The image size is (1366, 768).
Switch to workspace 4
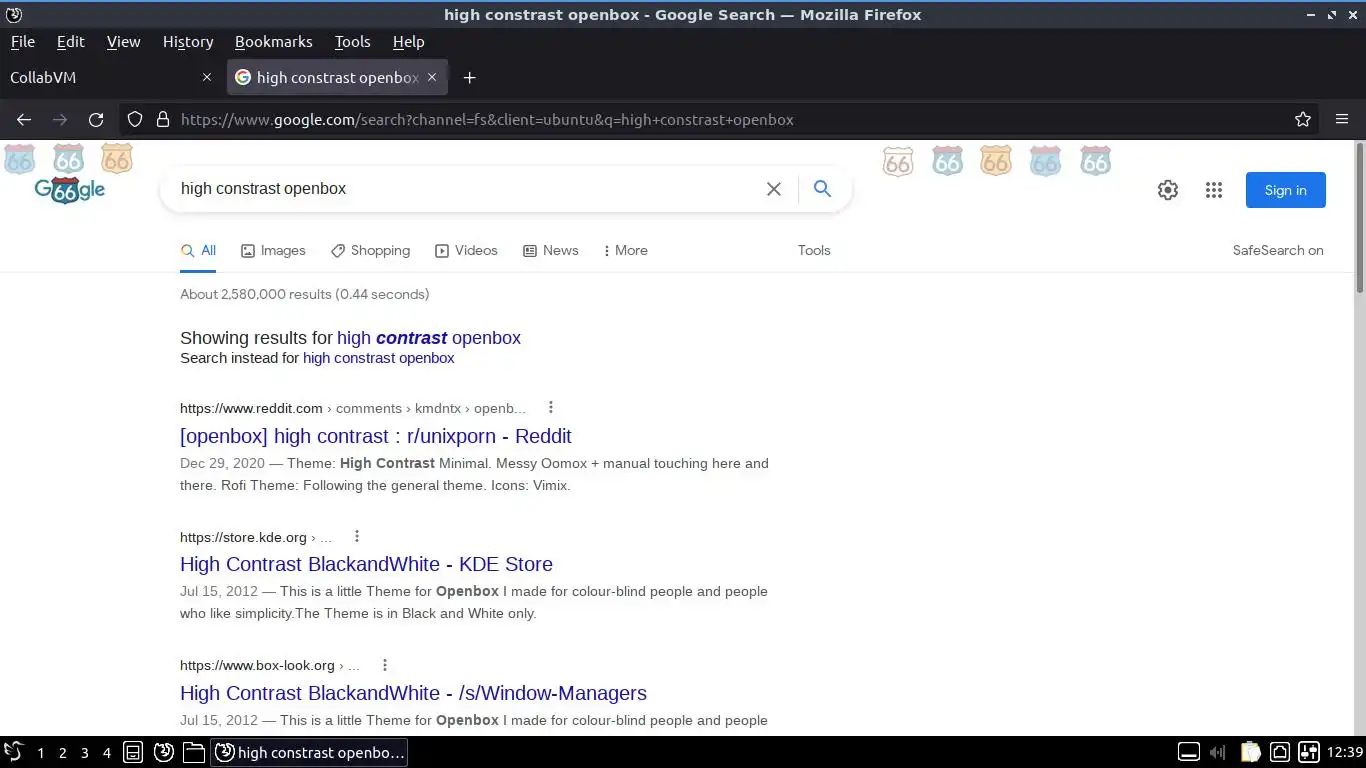(107, 753)
